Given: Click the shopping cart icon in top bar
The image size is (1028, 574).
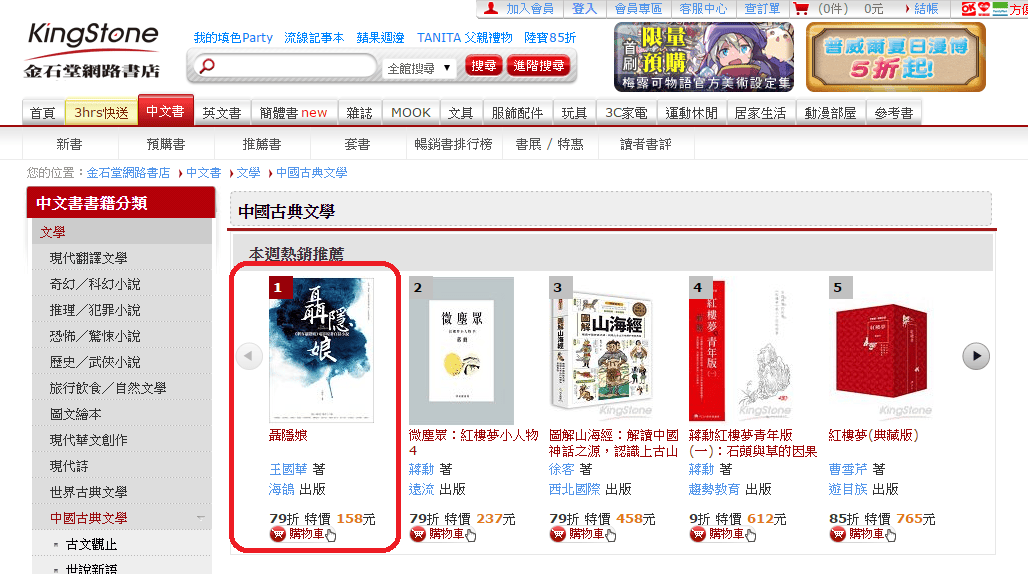Looking at the screenshot, I should pyautogui.click(x=801, y=9).
